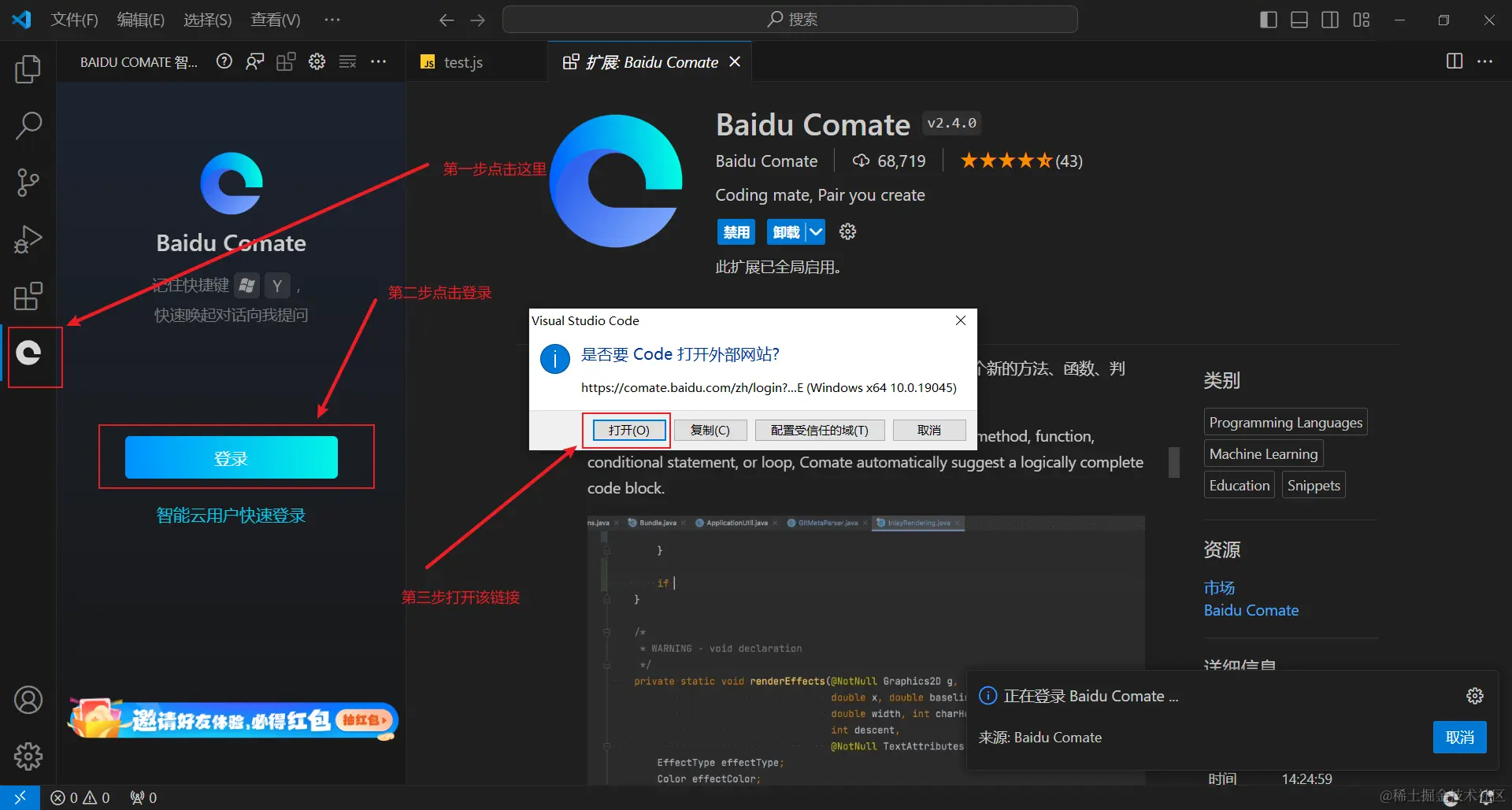Select the Education category tag
Screen dimensions: 1512x810
click(1240, 485)
